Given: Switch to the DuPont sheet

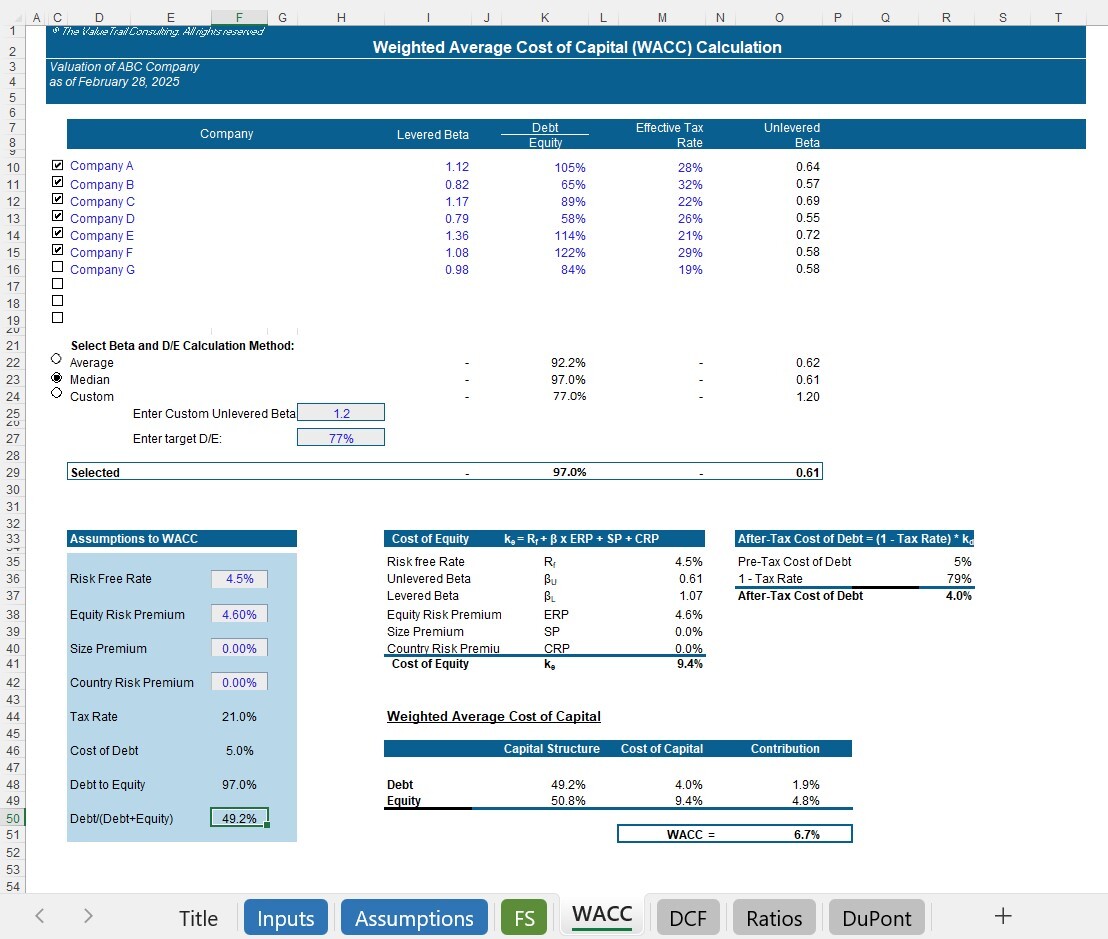Looking at the screenshot, I should tap(876, 916).
